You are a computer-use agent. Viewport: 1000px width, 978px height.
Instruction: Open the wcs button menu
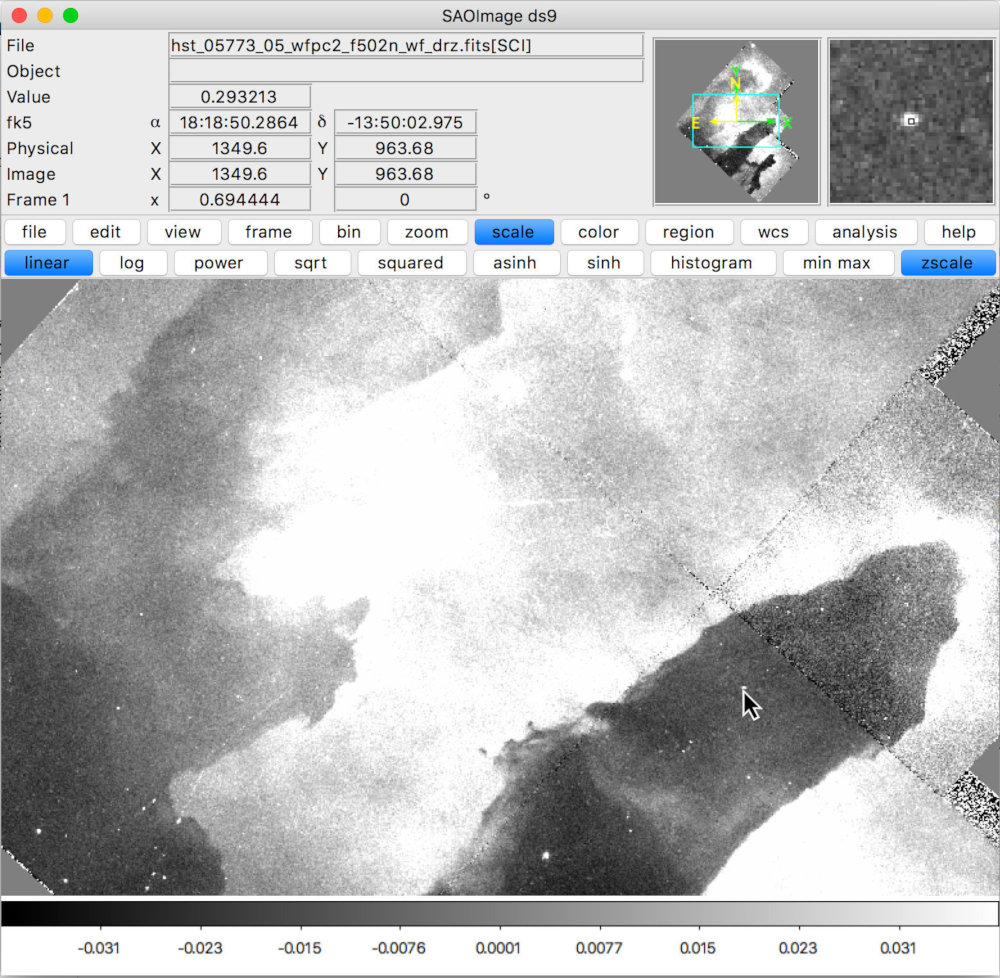pyautogui.click(x=774, y=231)
